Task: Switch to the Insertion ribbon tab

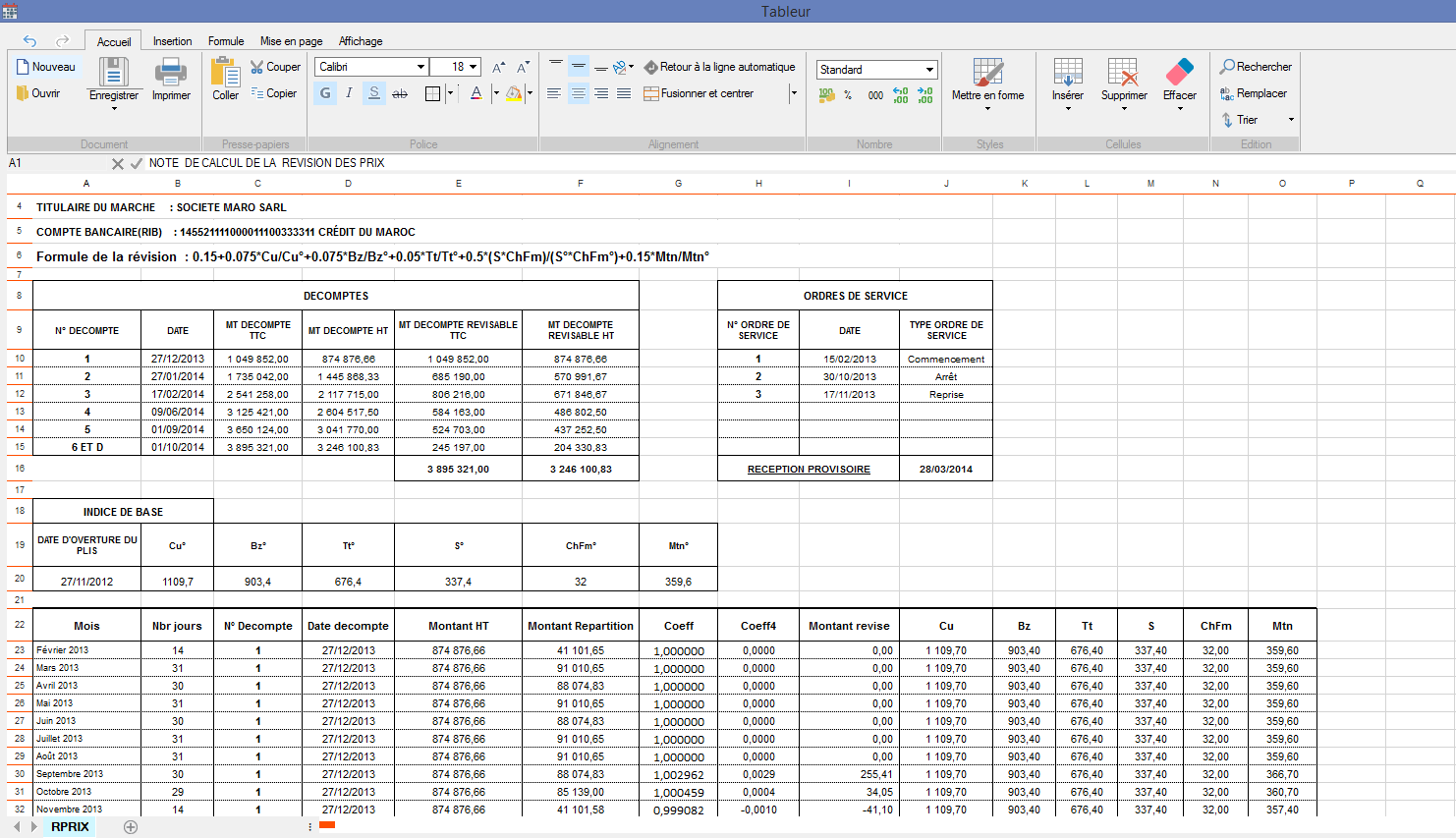Action: (172, 41)
